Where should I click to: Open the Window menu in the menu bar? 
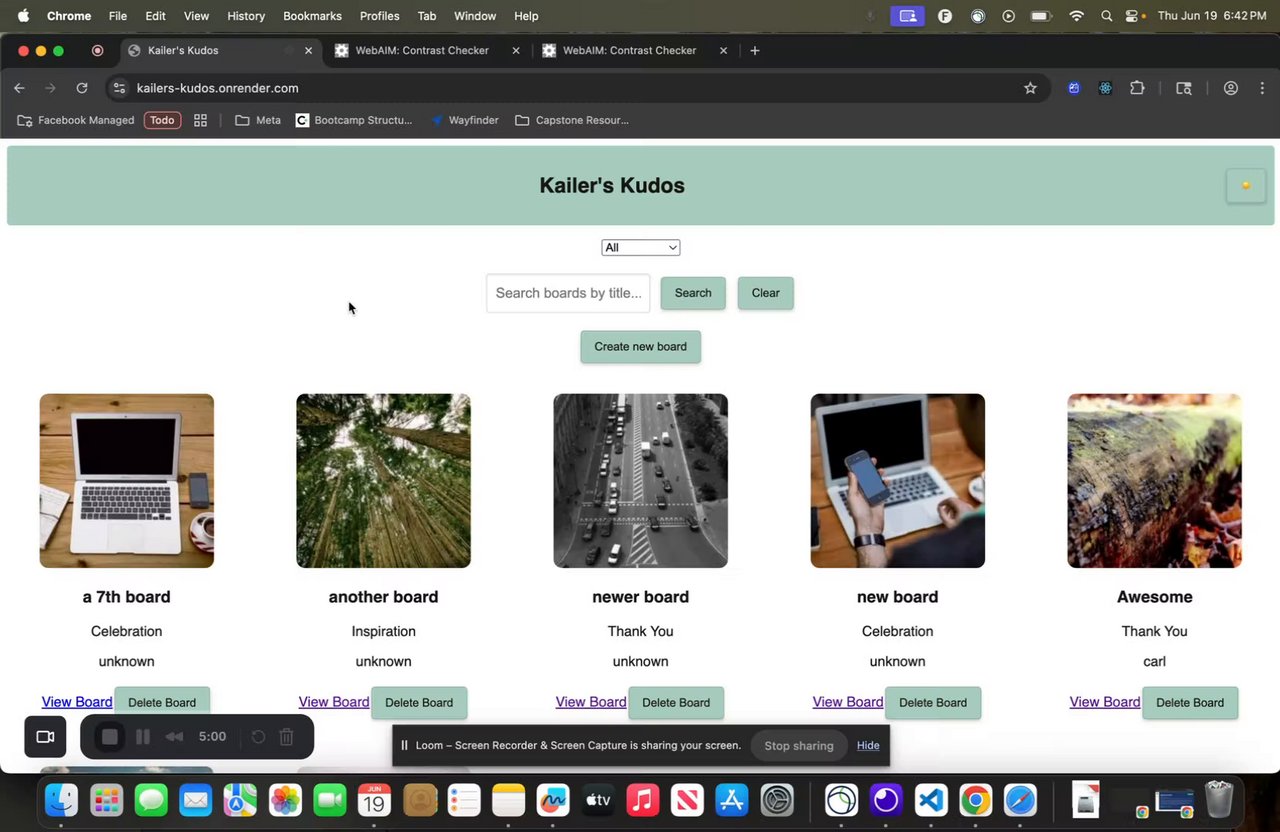pos(475,16)
